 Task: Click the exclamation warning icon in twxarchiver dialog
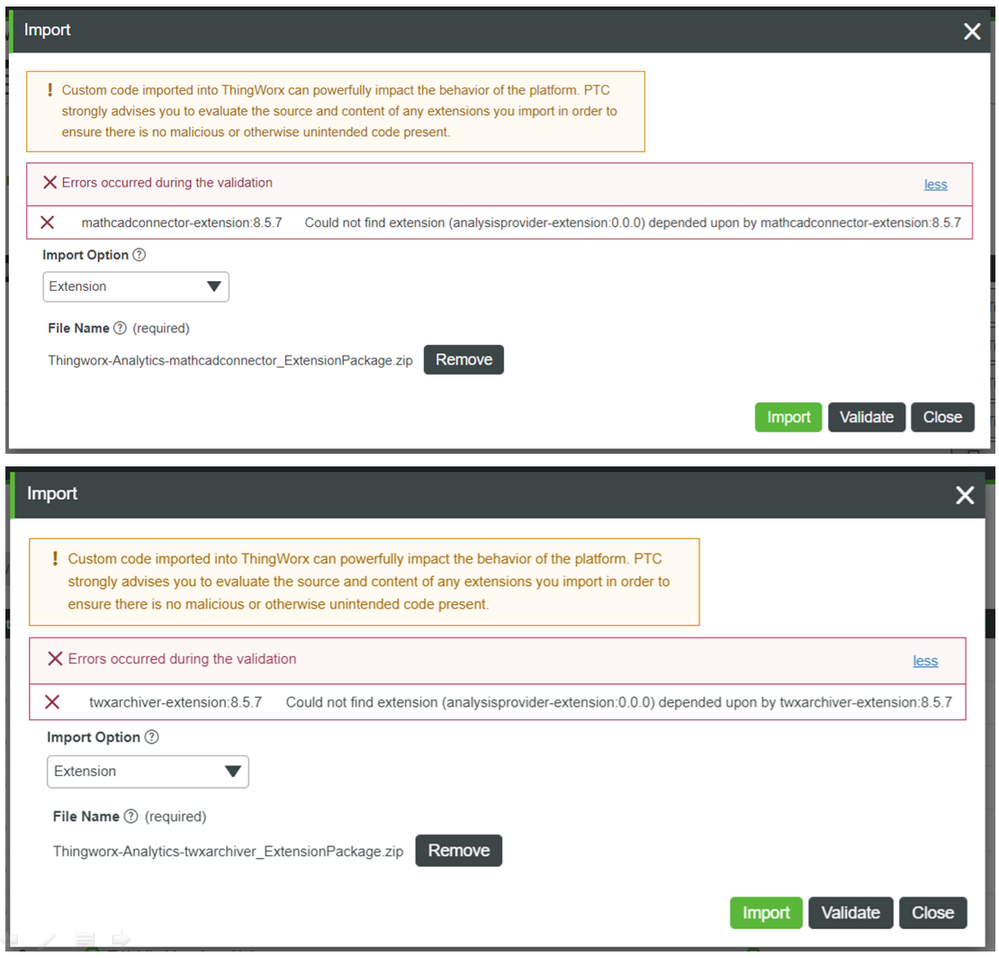pos(55,558)
